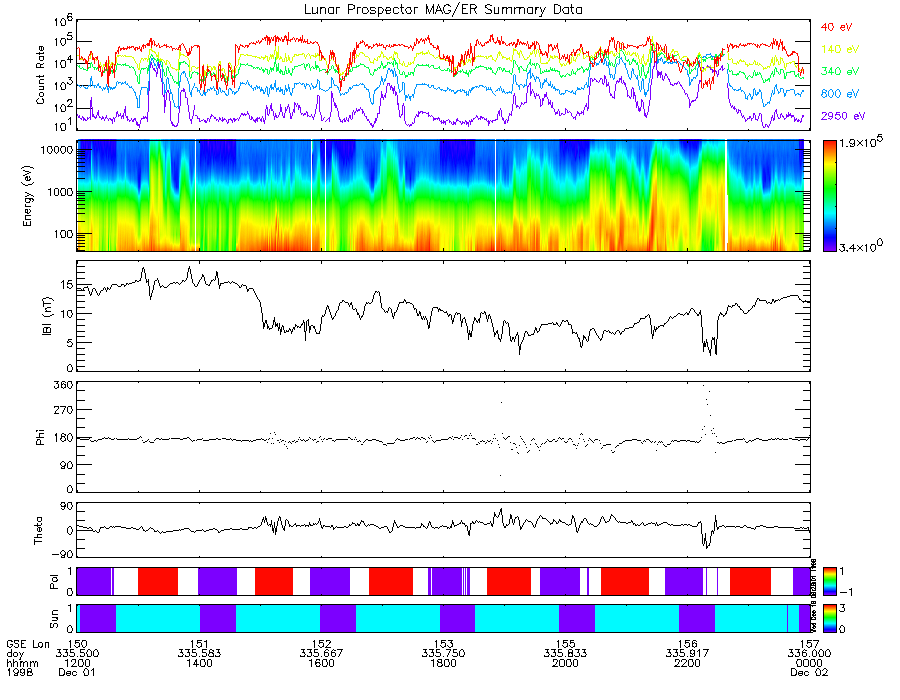This screenshot has height=700, width=900.
Task: Click the 'Dec 01' date label
Action: 77,672
